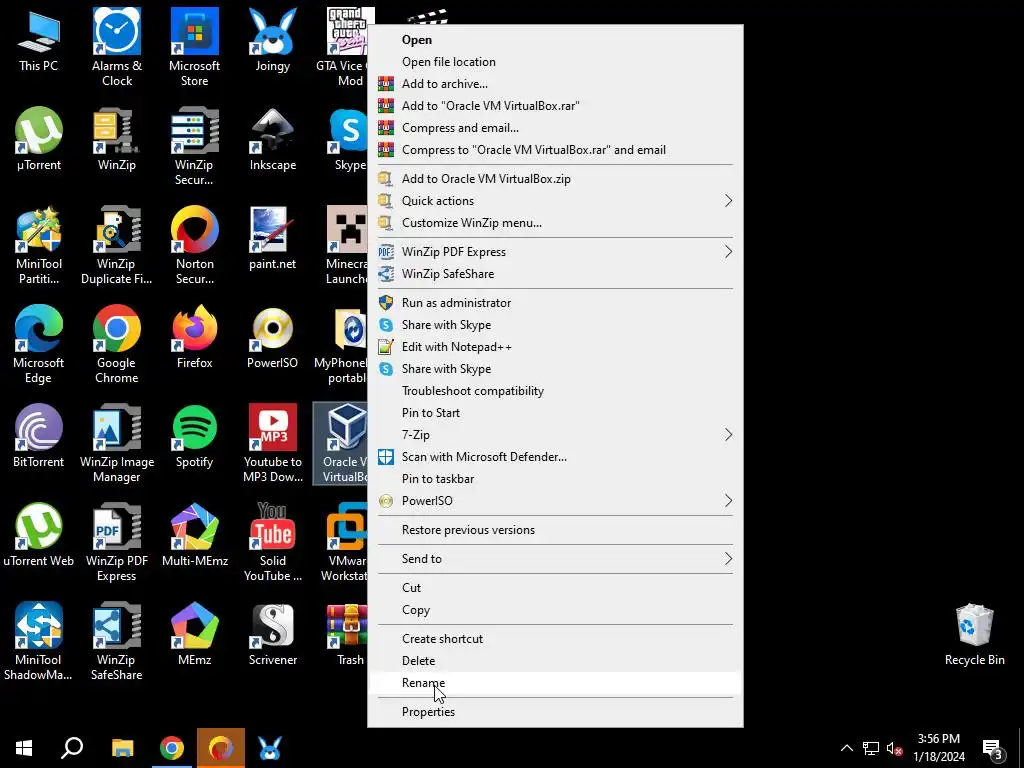Viewport: 1024px width, 768px height.
Task: Open the Windows Start menu
Action: (x=24, y=748)
